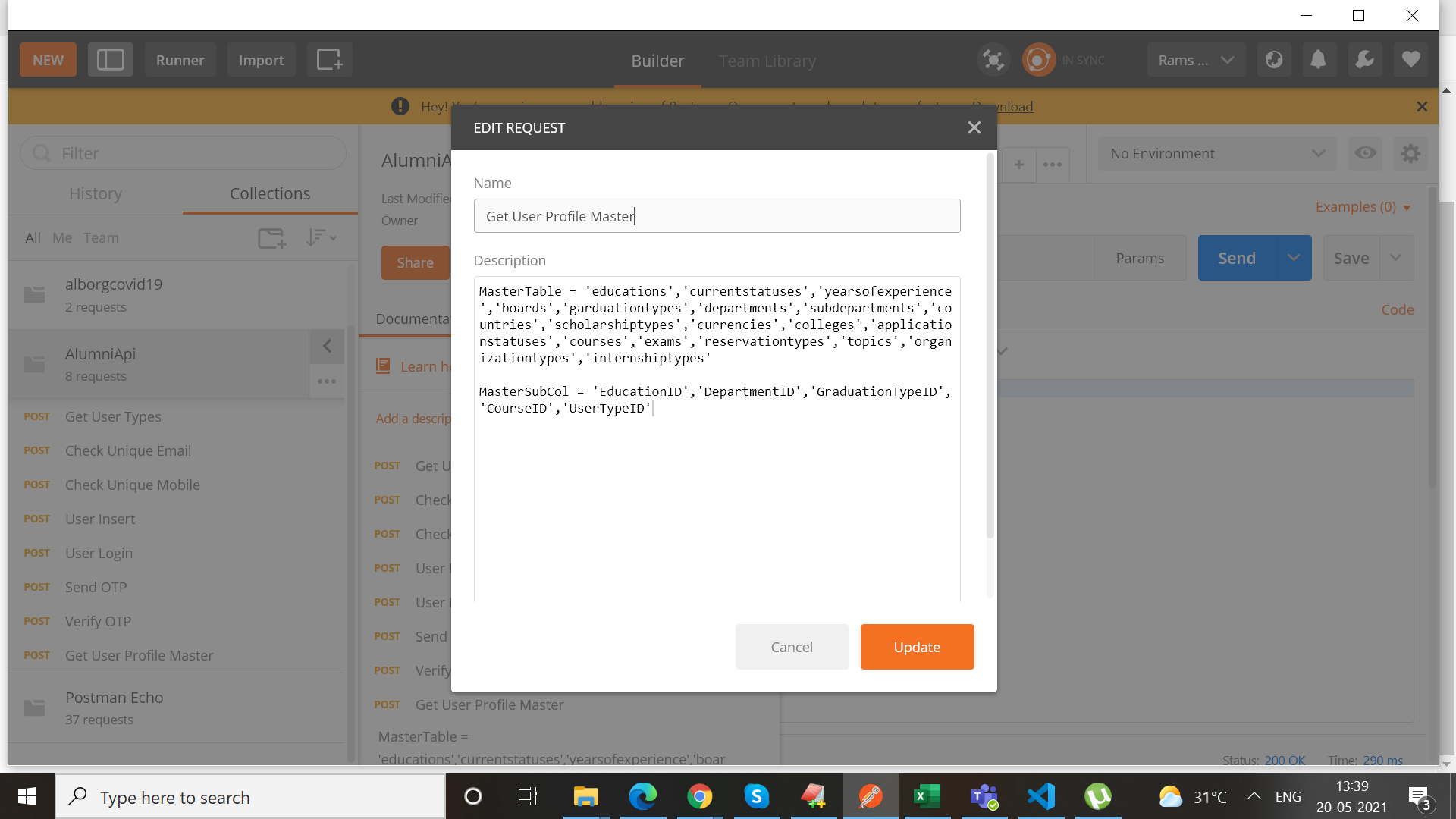1456x819 pixels.
Task: Select Get User Profile Master in sidebar
Action: [x=139, y=655]
